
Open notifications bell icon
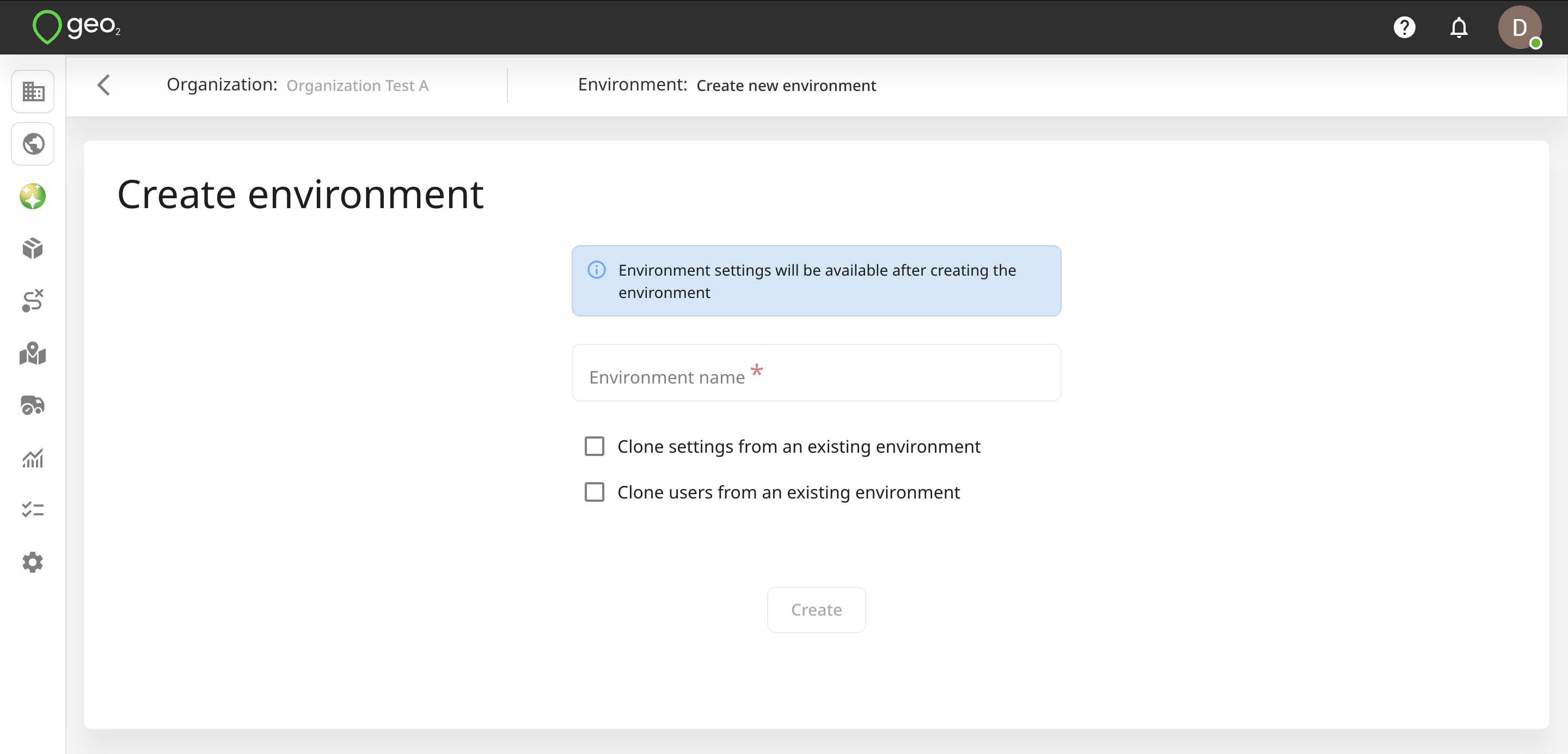(x=1459, y=27)
